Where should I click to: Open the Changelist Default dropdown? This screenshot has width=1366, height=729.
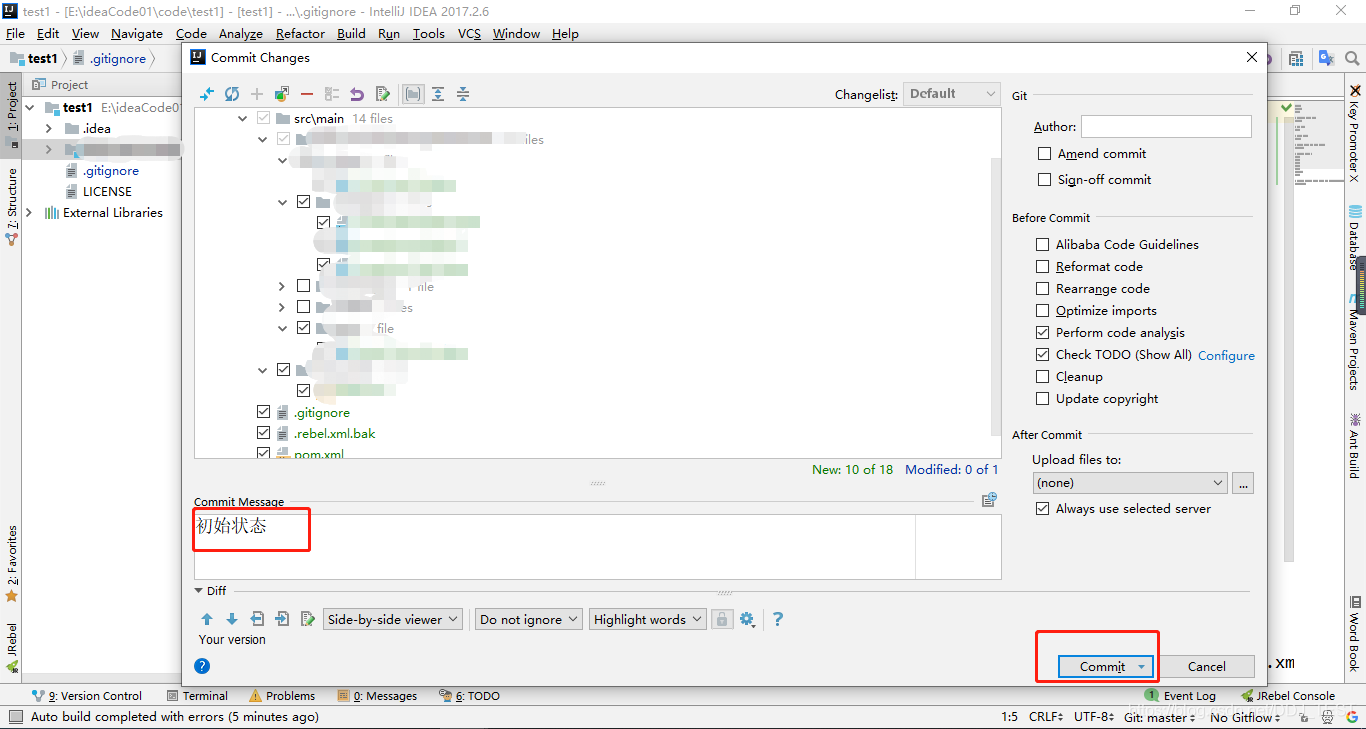click(x=951, y=94)
